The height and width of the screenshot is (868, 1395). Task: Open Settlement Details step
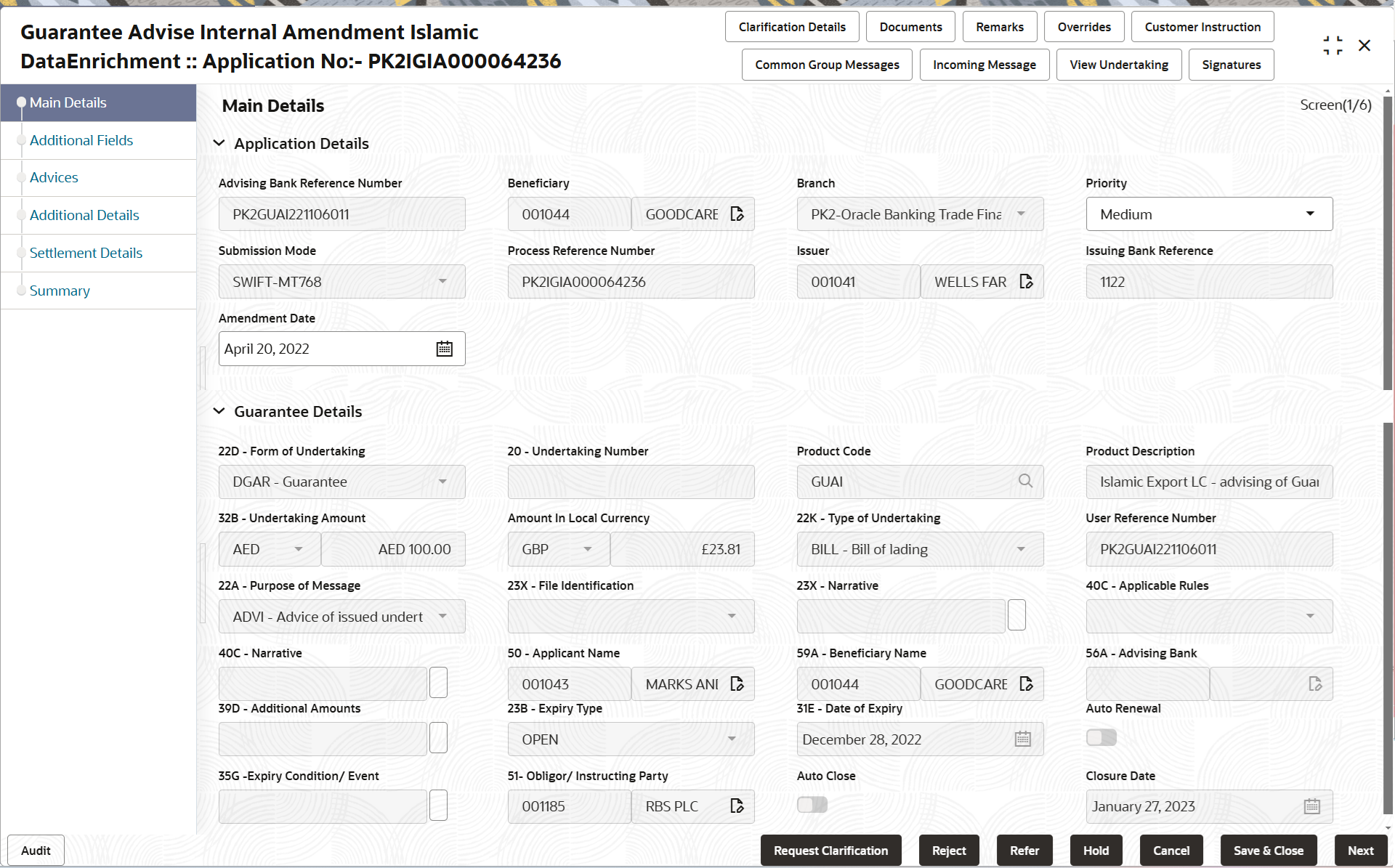[86, 253]
